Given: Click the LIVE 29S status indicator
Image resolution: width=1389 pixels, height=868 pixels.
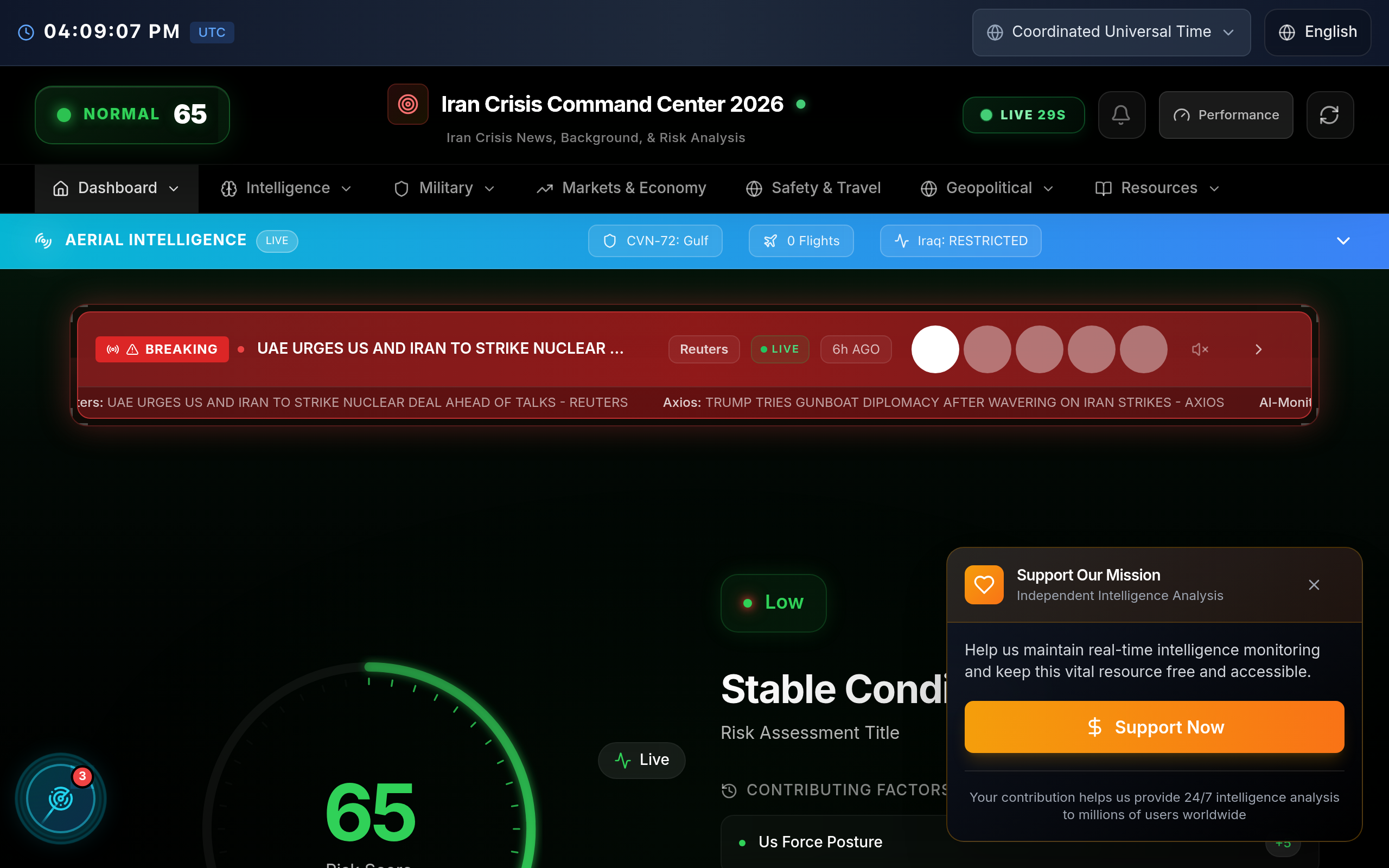Looking at the screenshot, I should [1023, 115].
